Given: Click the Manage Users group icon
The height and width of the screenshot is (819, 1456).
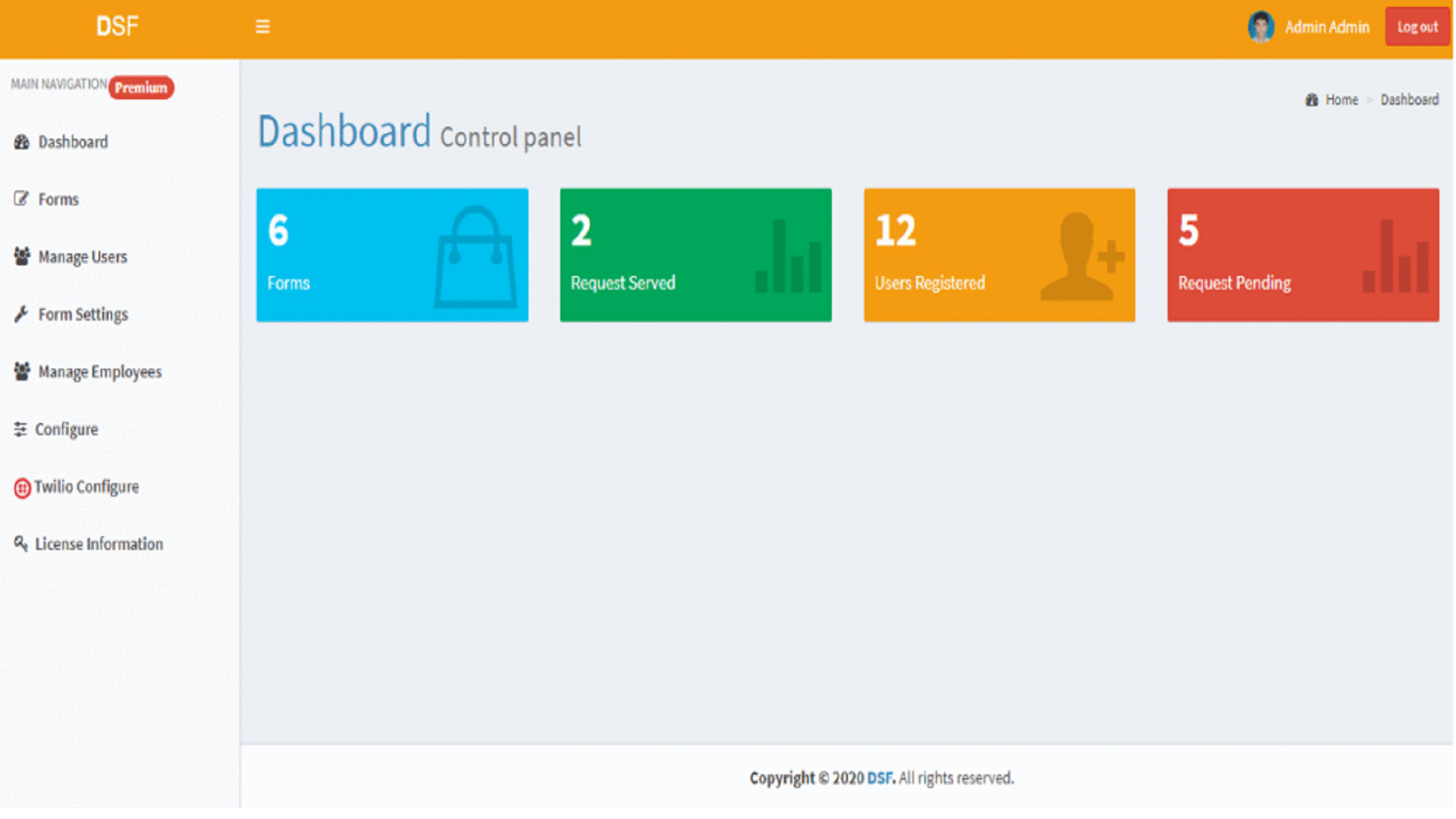Looking at the screenshot, I should tap(22, 256).
